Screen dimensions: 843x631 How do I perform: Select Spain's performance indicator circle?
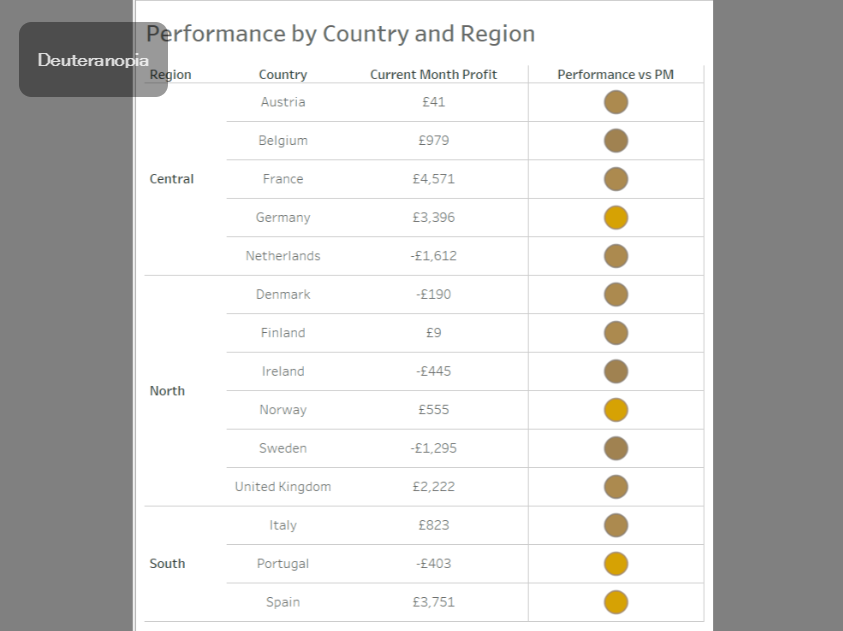coord(616,602)
